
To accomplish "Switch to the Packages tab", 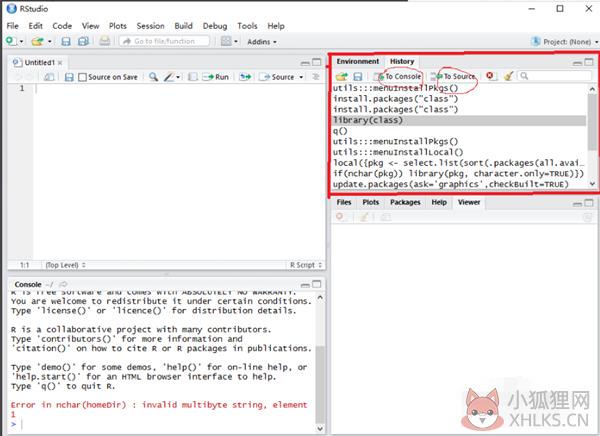I will 405,202.
